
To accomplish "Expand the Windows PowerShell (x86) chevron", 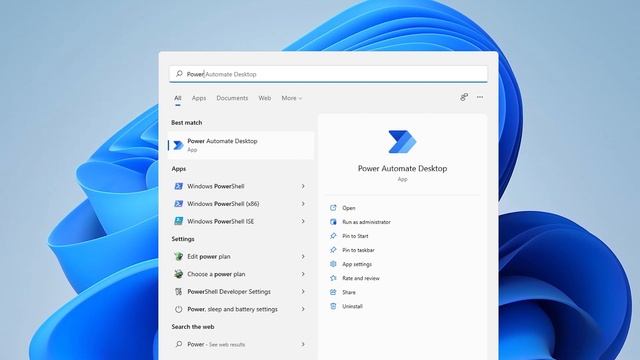I will (303, 204).
